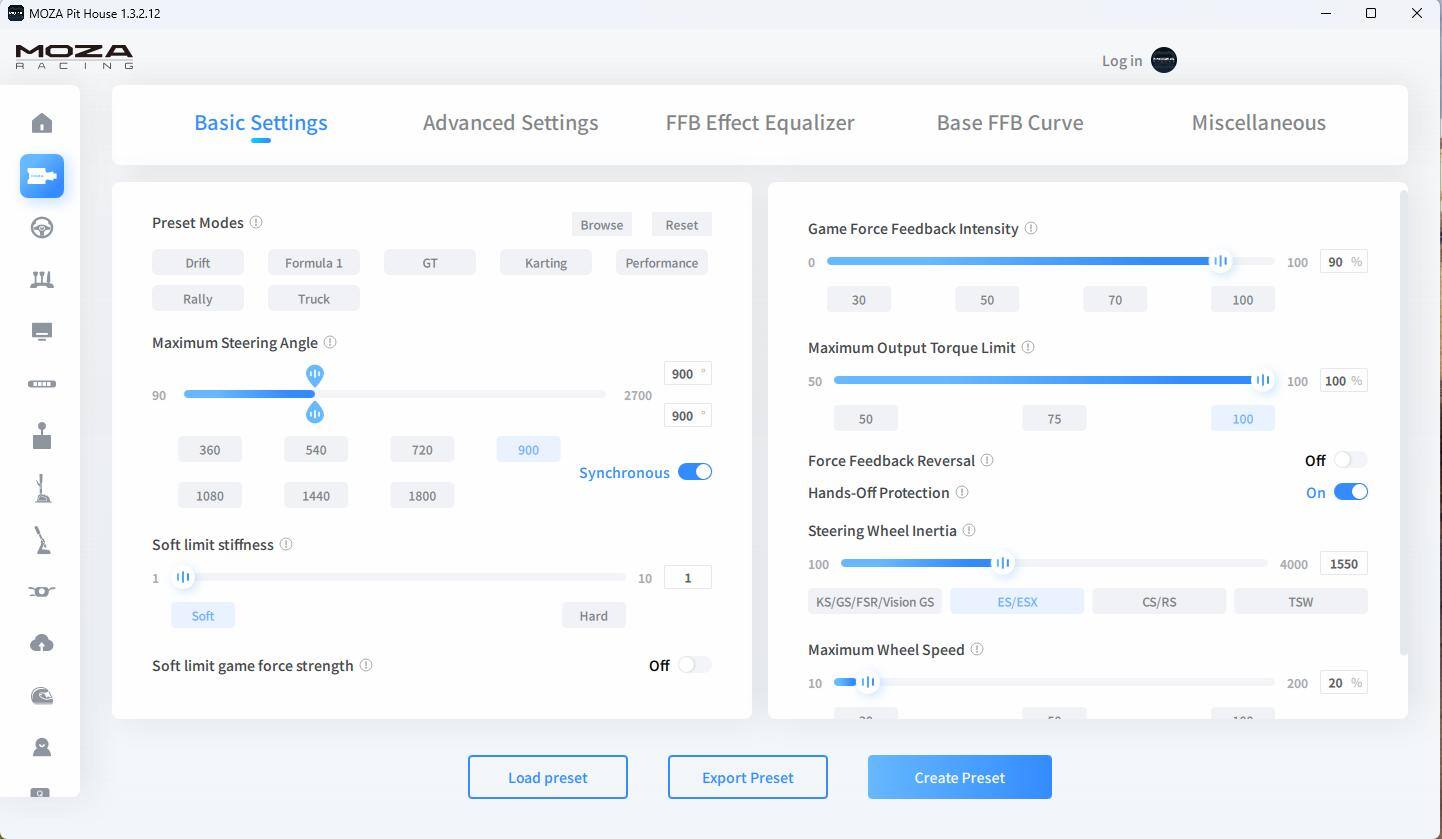Screen dimensions: 1442x839
Task: Click Log in at the top
Action: (1122, 61)
